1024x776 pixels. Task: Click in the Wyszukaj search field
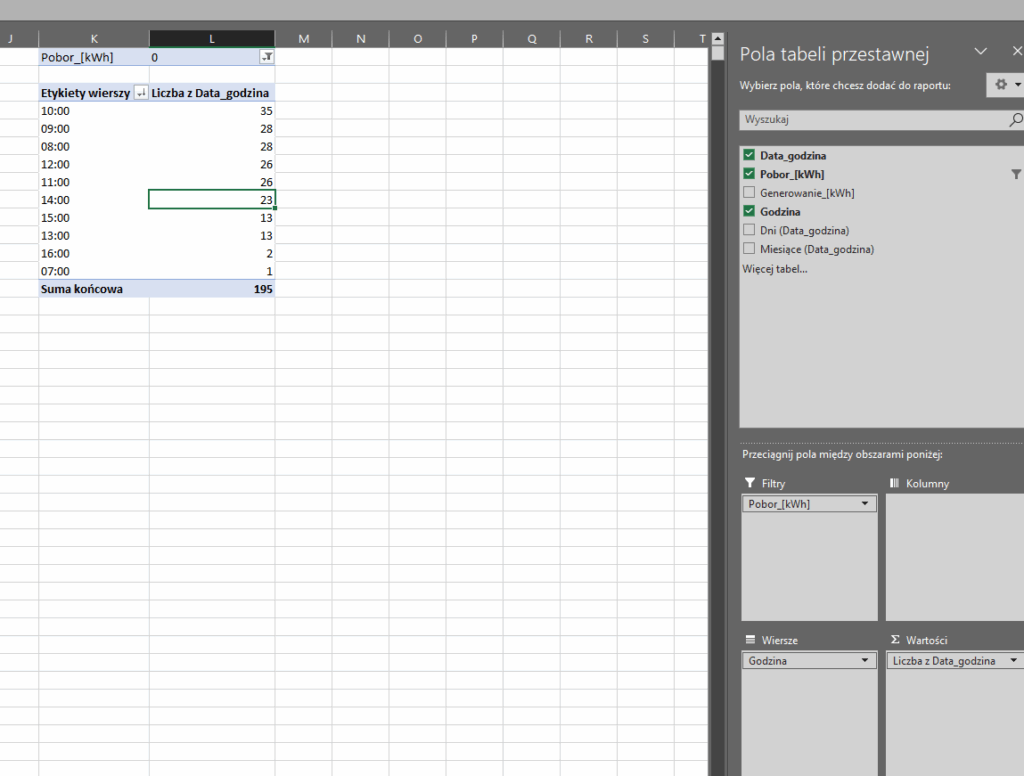coord(870,120)
